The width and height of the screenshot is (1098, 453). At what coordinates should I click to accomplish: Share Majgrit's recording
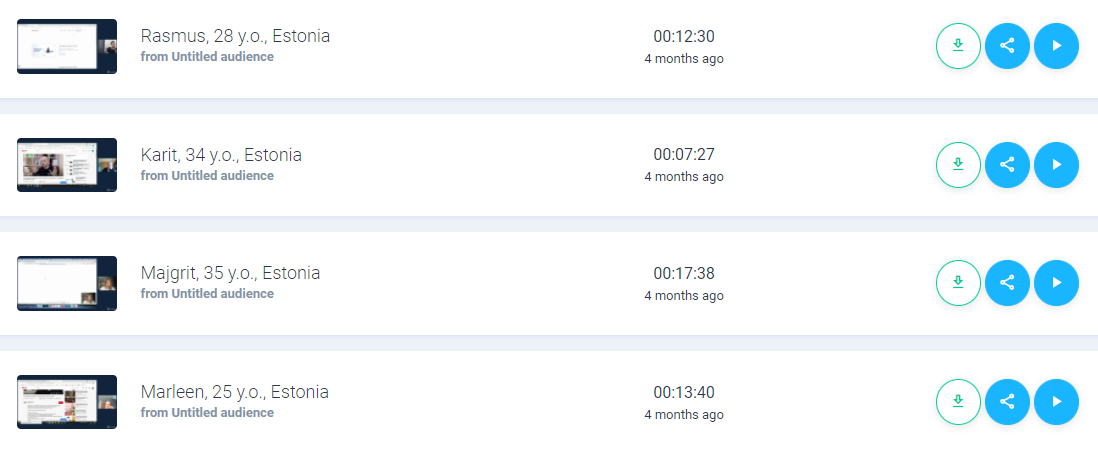1007,283
